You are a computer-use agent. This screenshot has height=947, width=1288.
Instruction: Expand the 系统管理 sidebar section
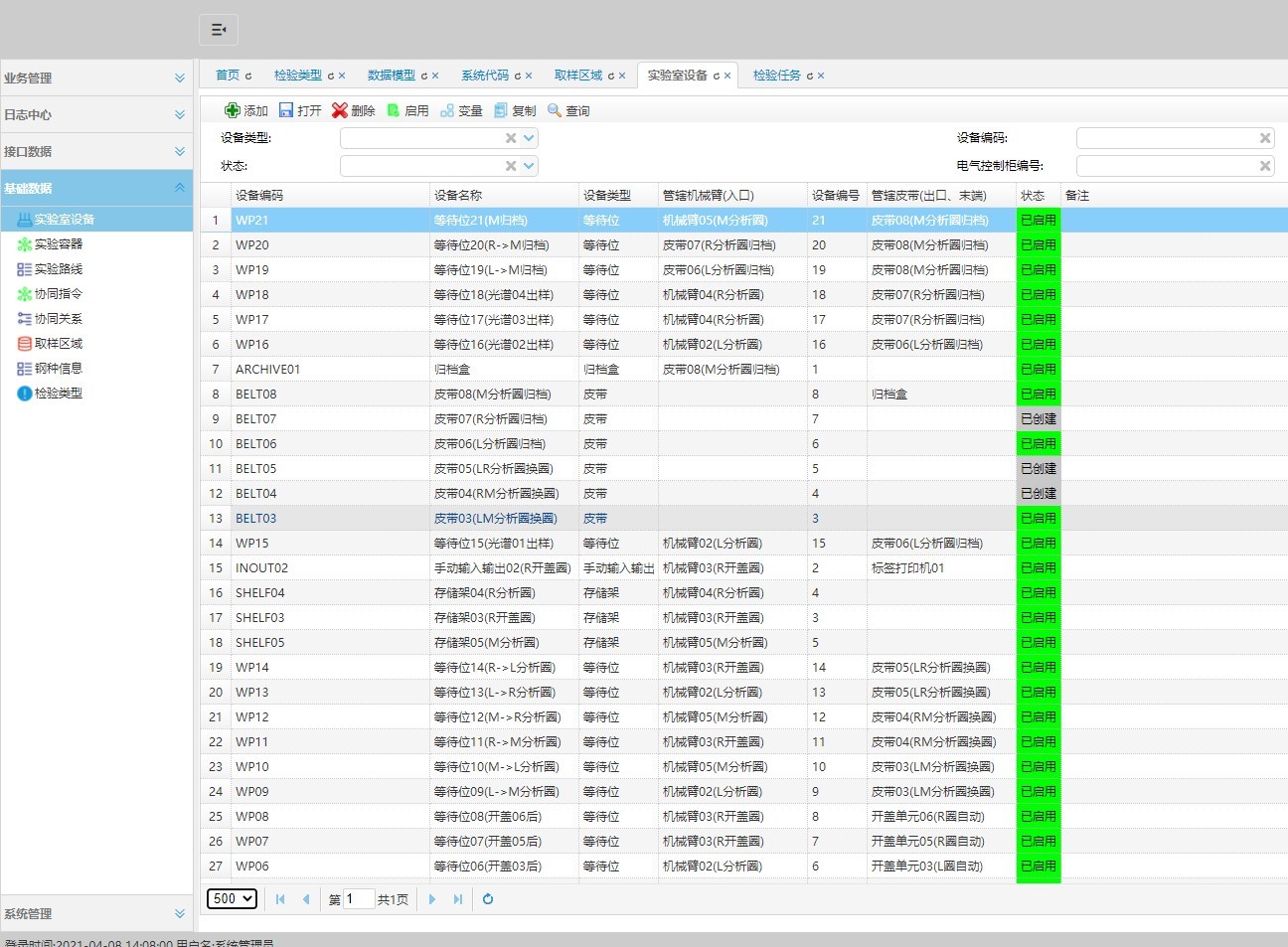tap(96, 913)
